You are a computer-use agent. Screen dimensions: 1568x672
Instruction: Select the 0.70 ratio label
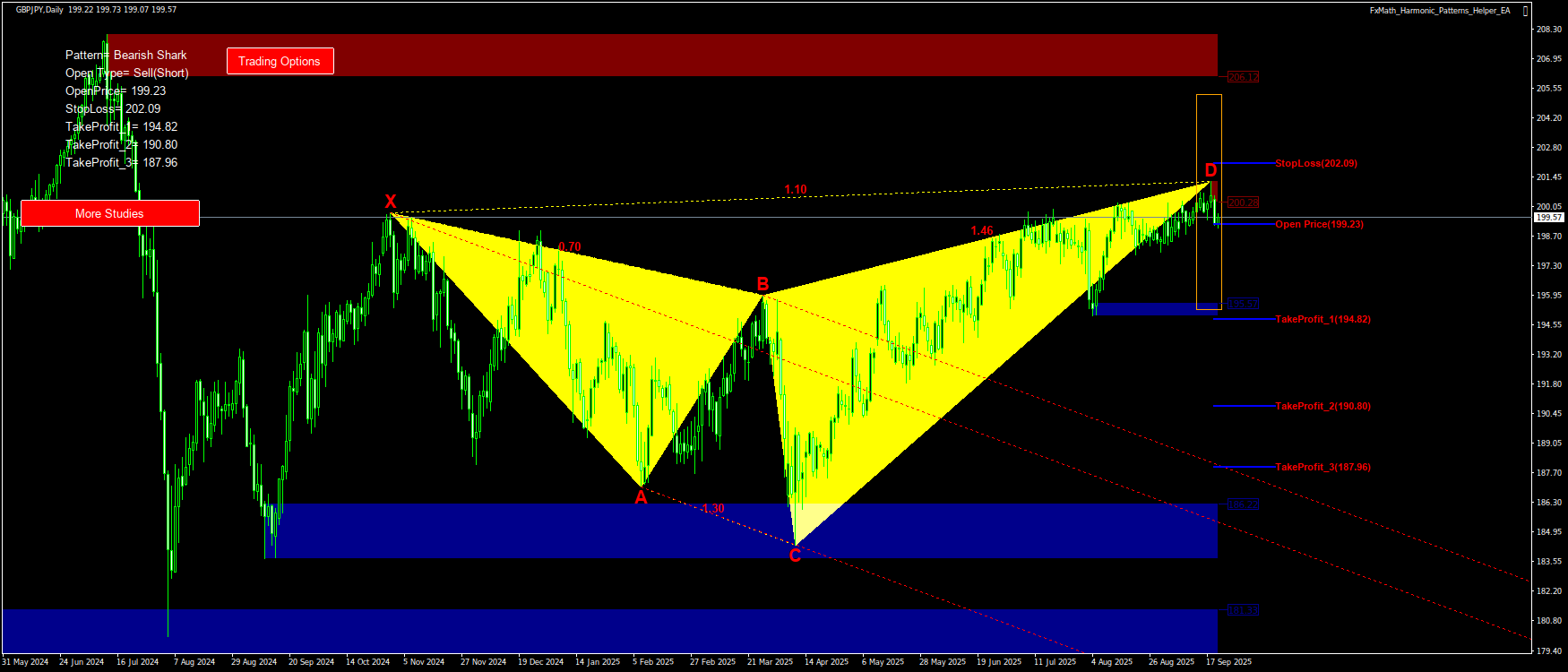570,246
